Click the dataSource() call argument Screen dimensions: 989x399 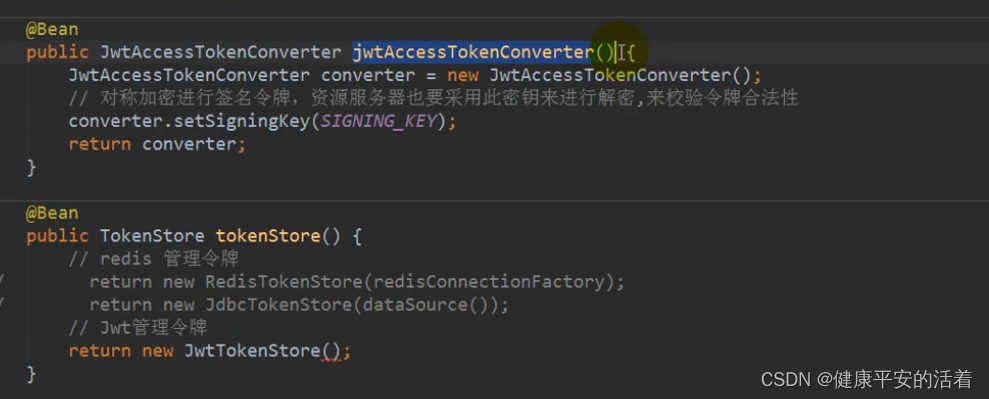point(426,305)
